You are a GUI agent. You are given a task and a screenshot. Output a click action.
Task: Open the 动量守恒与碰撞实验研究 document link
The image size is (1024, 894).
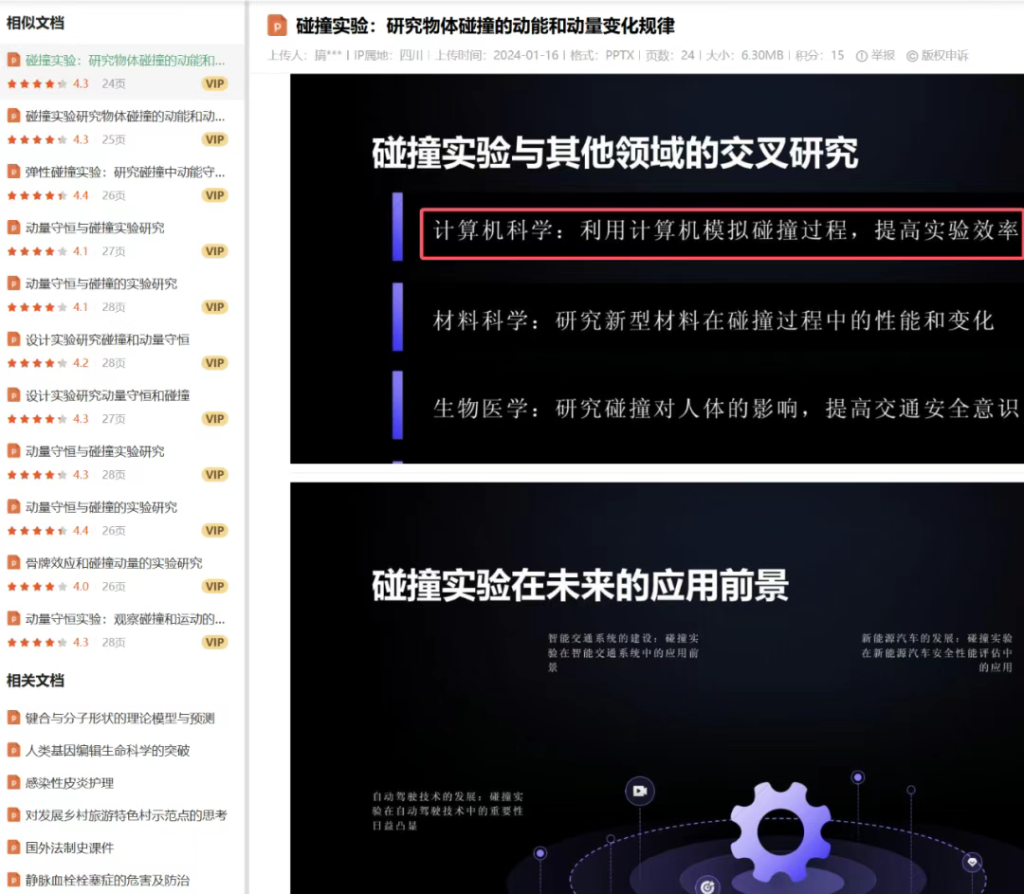tap(96, 227)
